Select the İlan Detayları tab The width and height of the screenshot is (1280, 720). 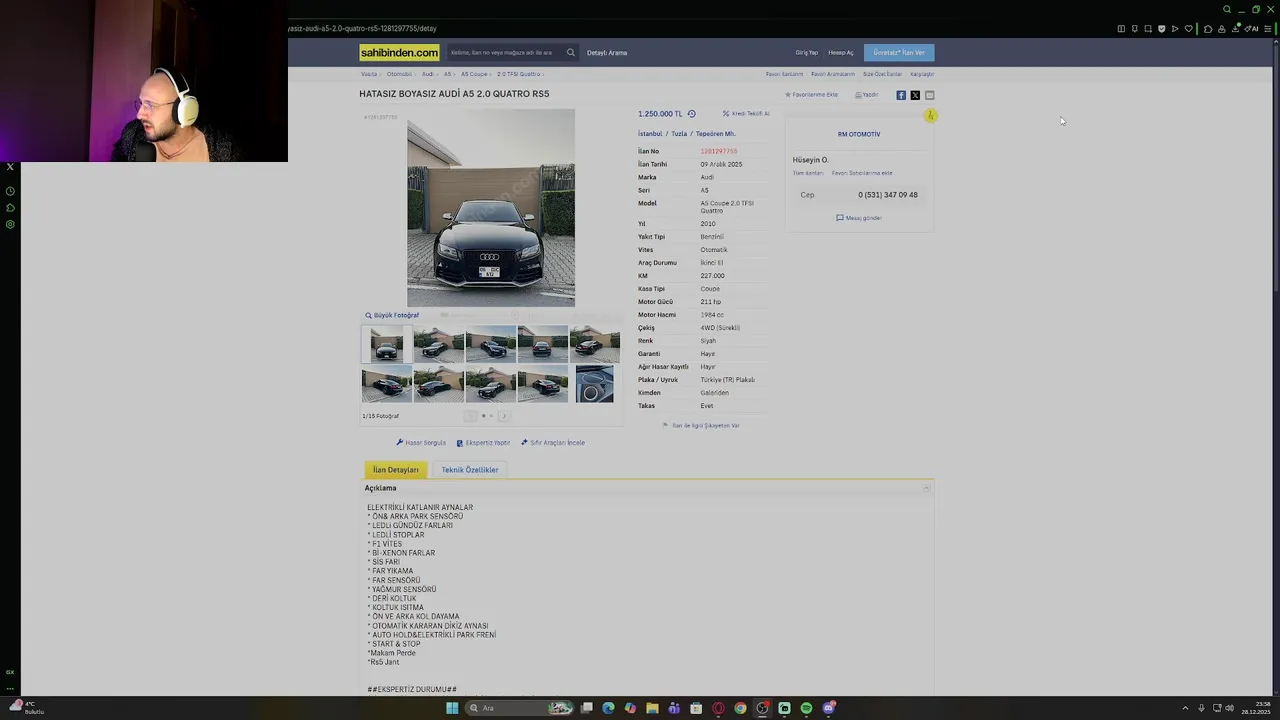396,470
